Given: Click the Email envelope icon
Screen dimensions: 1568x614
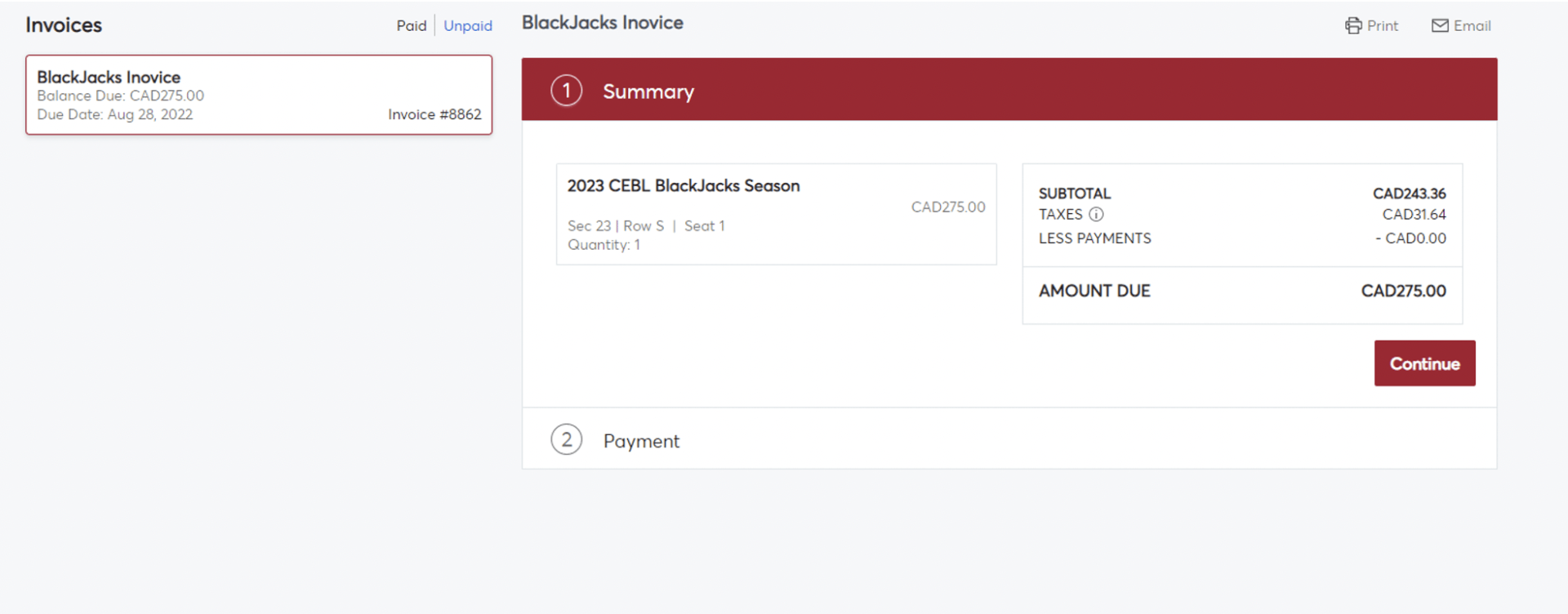Looking at the screenshot, I should click(1440, 26).
